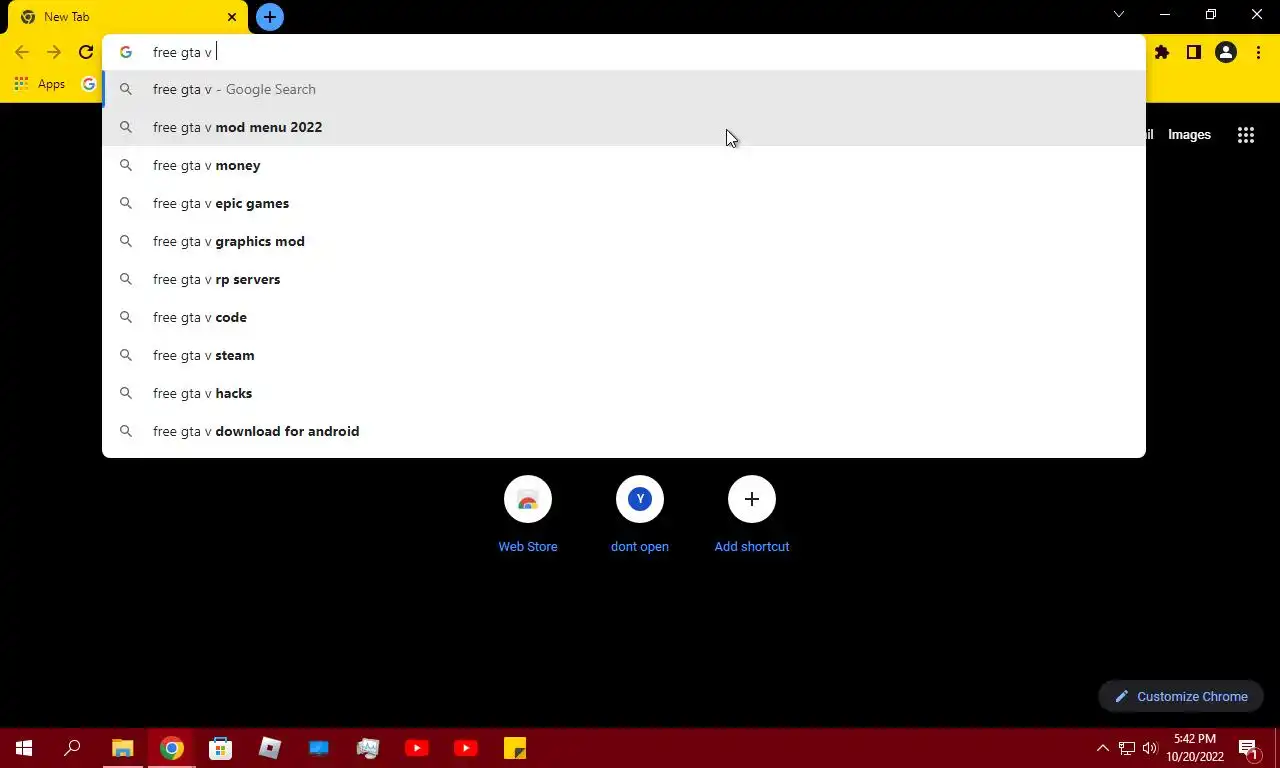
Task: Open a new tab with plus button
Action: point(269,17)
